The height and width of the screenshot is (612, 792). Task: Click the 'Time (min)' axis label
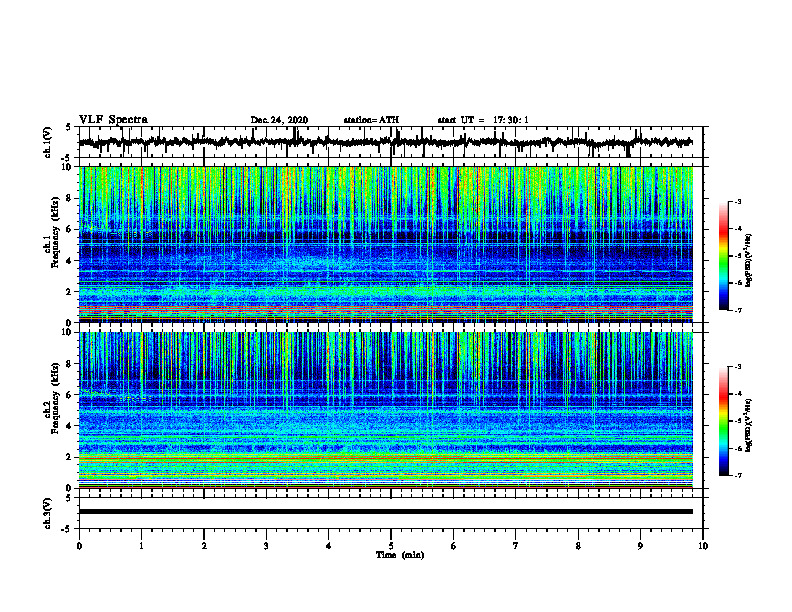(x=400, y=555)
